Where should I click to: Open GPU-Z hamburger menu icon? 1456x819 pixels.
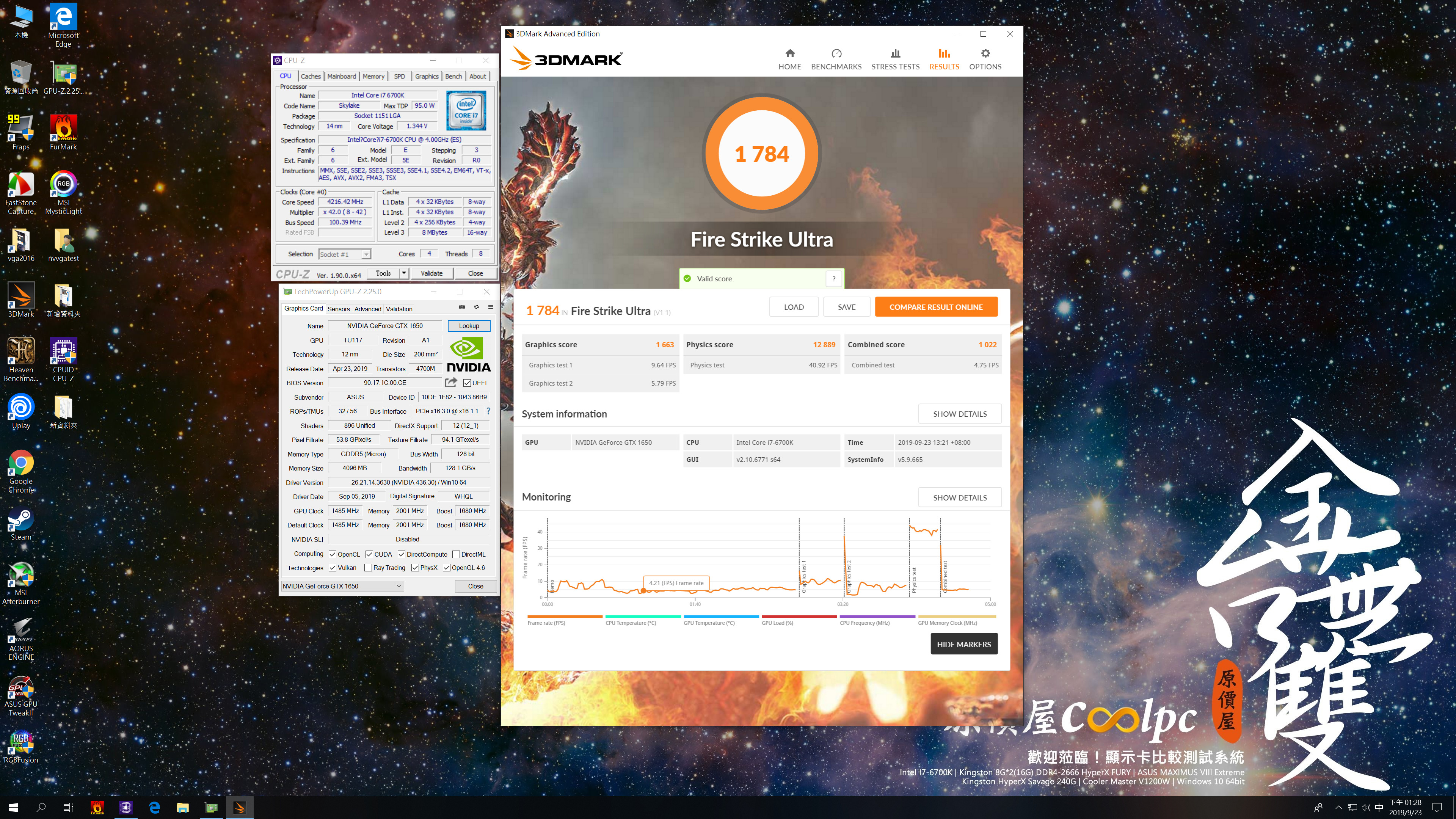[x=491, y=307]
